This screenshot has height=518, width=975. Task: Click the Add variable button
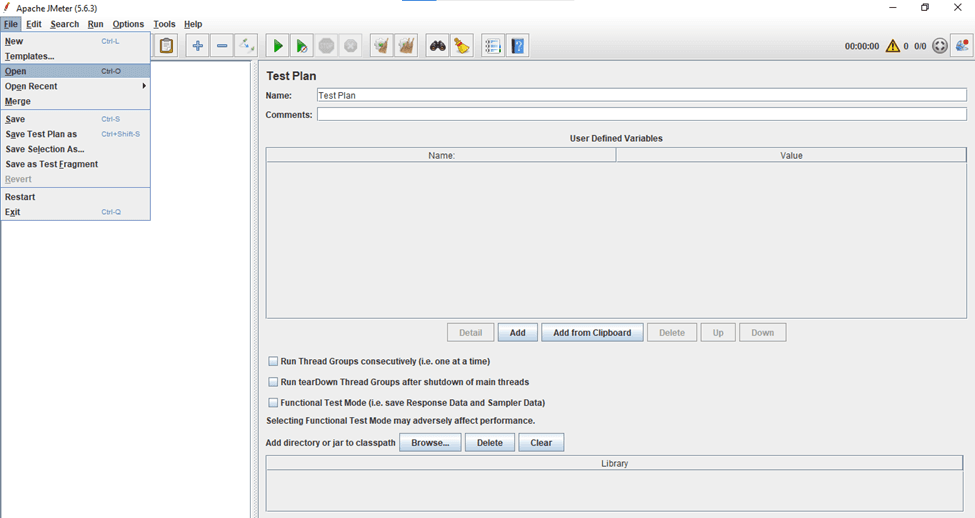517,332
